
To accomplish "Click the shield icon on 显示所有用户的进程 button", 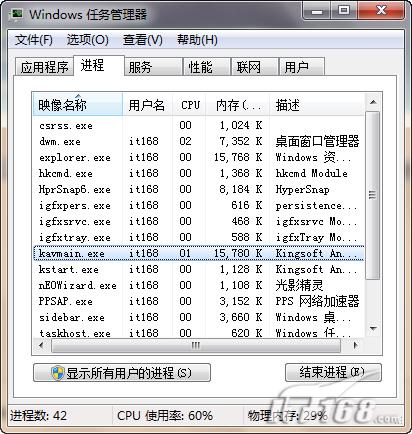I will (58, 373).
